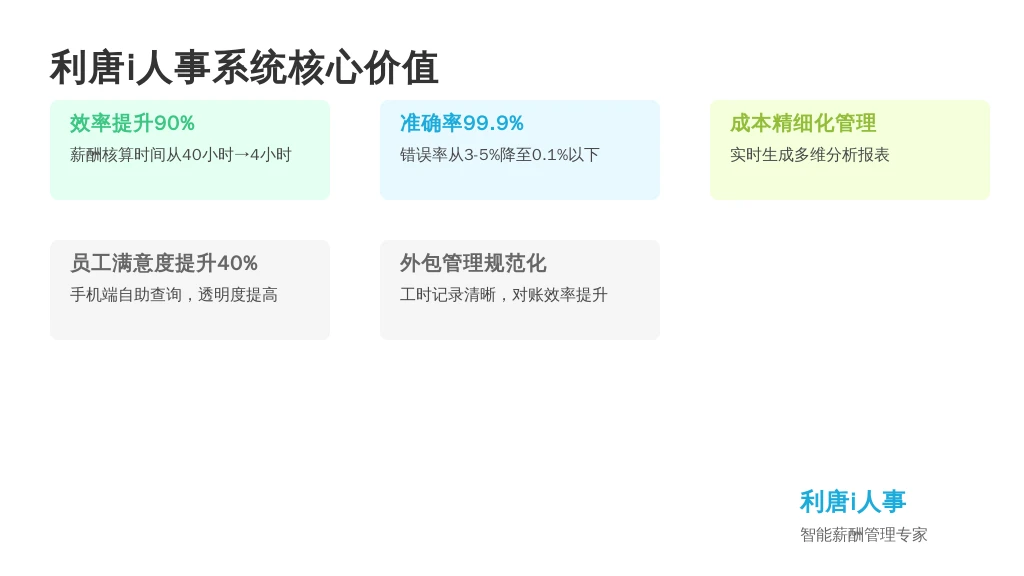Viewport: 1024px width, 576px height.
Task: Click the gray card containing 员工满意度
Action: [190, 323]
